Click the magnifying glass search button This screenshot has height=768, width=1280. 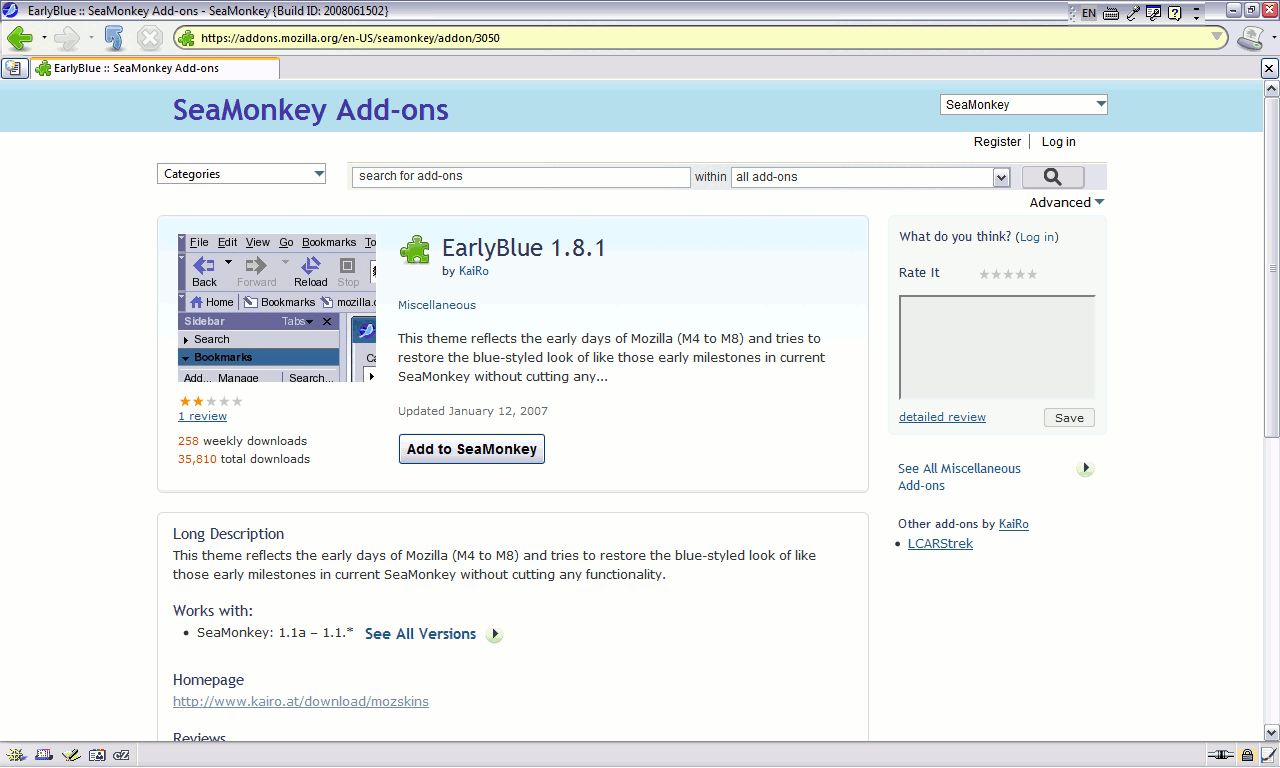[x=1053, y=177]
